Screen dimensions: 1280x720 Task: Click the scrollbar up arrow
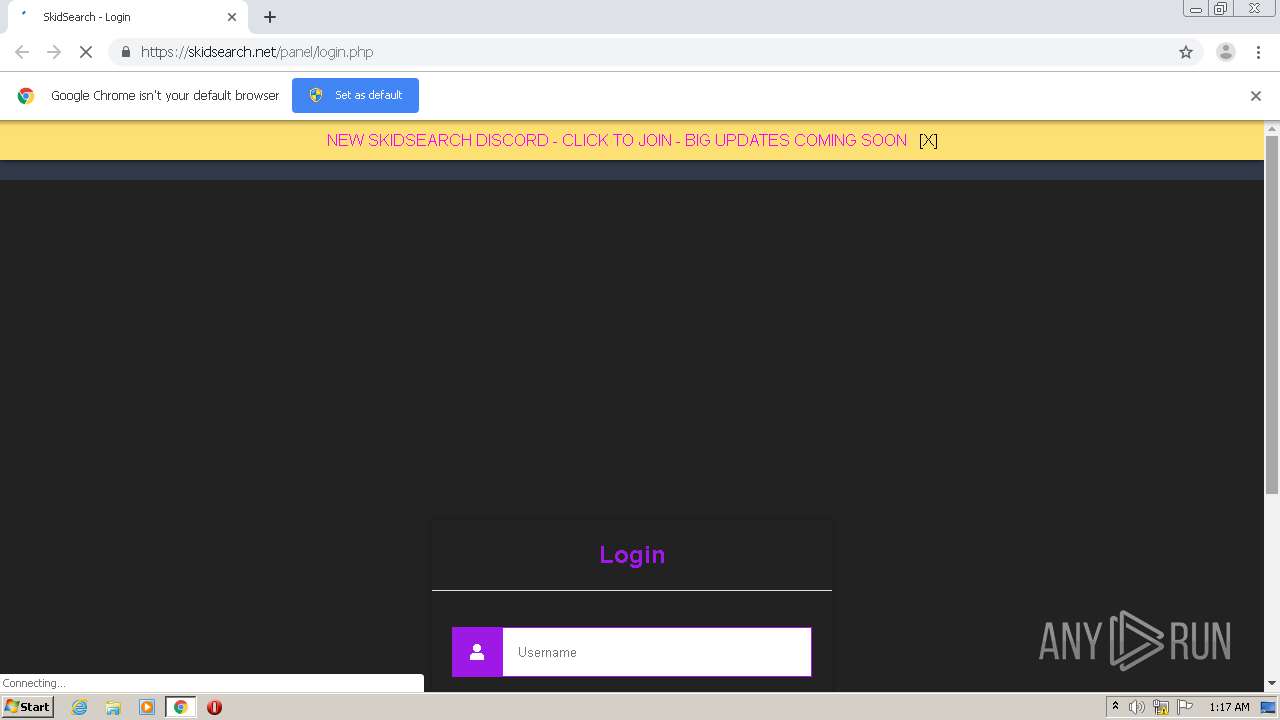tap(1272, 128)
